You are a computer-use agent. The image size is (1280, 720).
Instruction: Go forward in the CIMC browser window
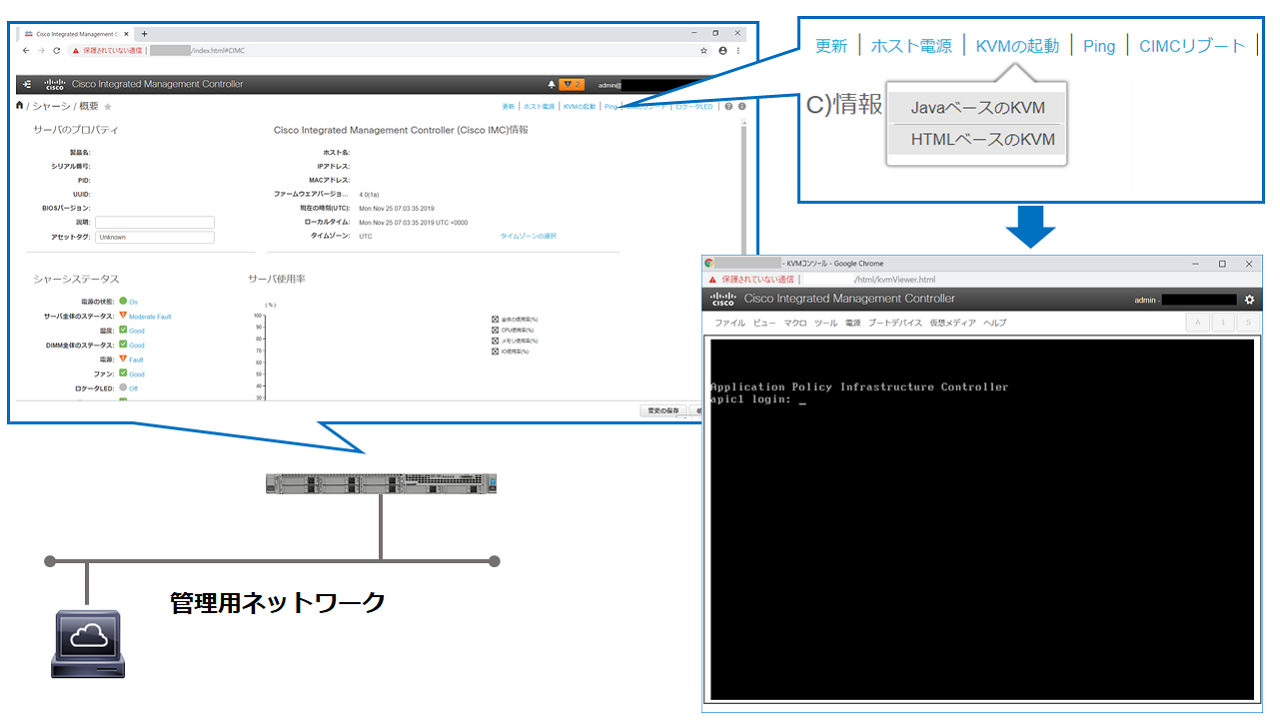(x=41, y=50)
